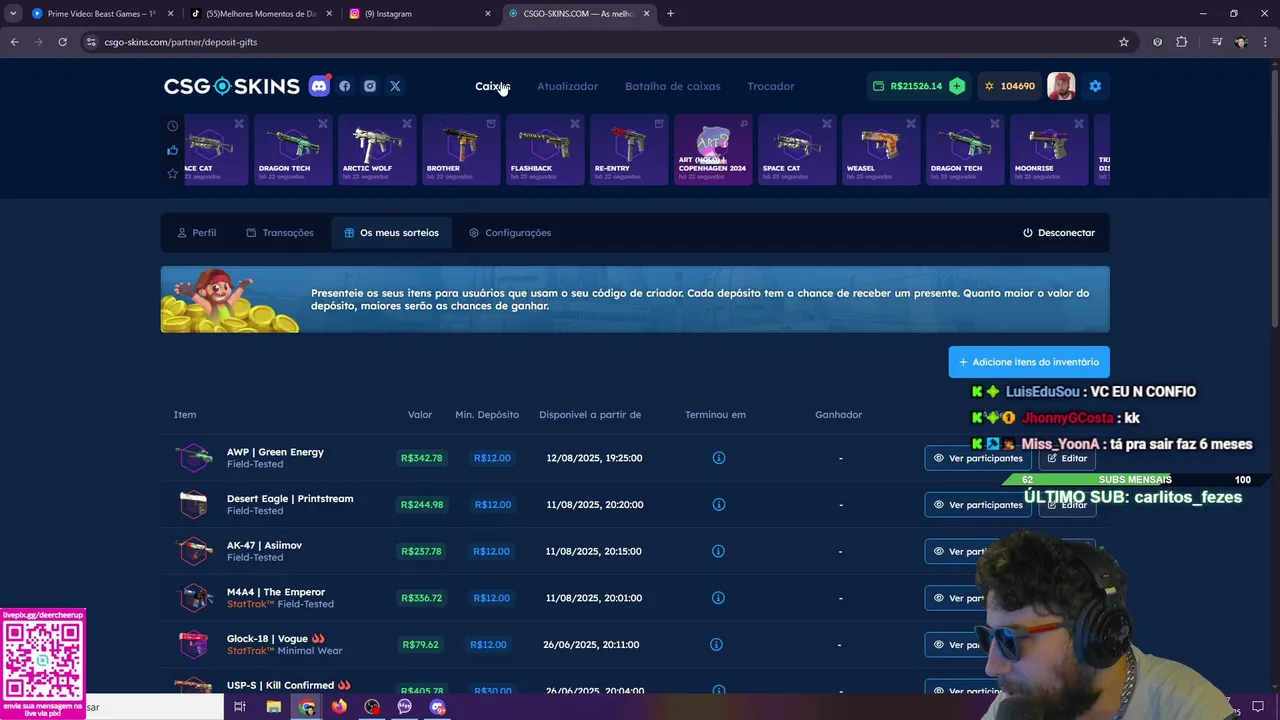The height and width of the screenshot is (720, 1280).
Task: Open the Facebook icon in header
Action: click(345, 86)
